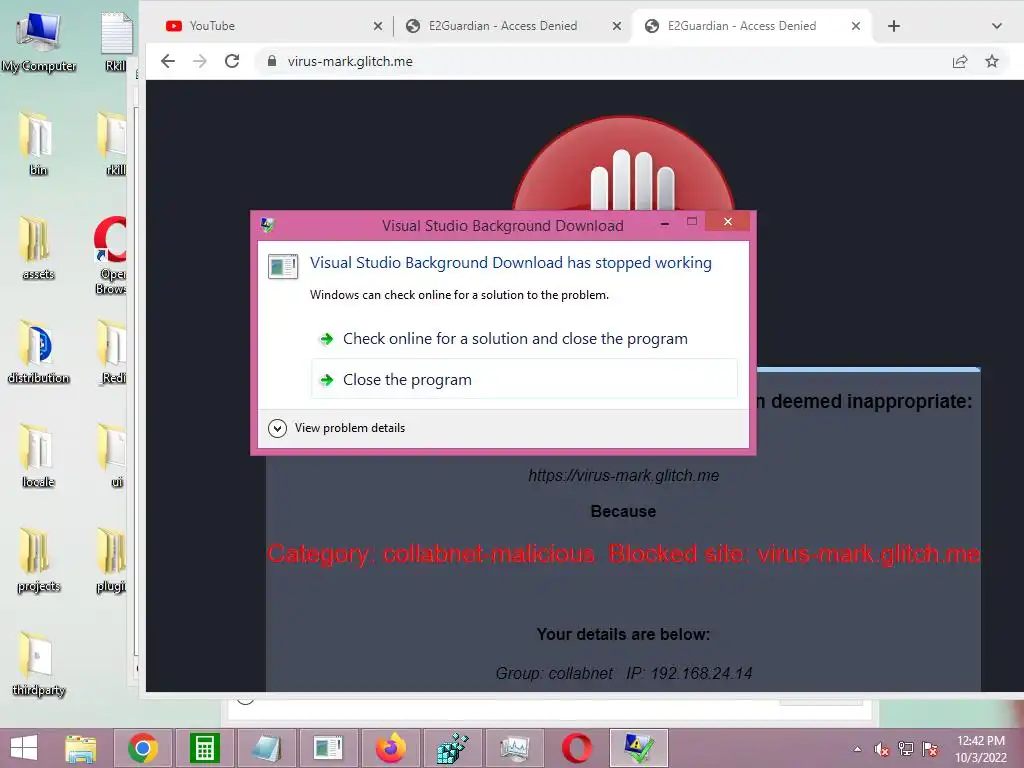Click the IP: 192.168.24.14 text
Image resolution: width=1024 pixels, height=768 pixels.
click(689, 673)
